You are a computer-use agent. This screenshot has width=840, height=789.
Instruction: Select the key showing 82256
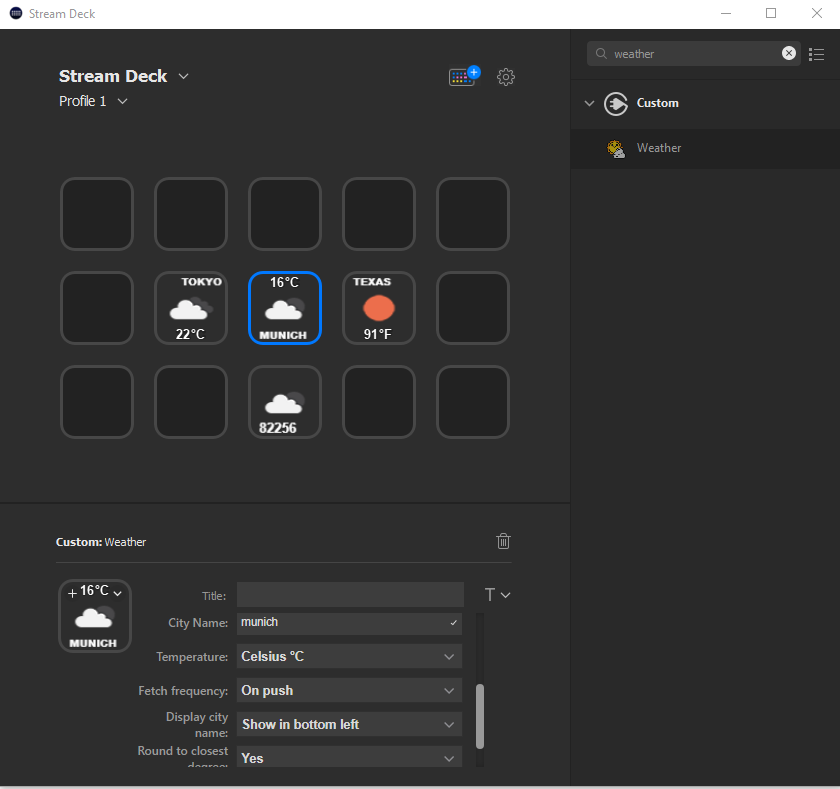(284, 401)
